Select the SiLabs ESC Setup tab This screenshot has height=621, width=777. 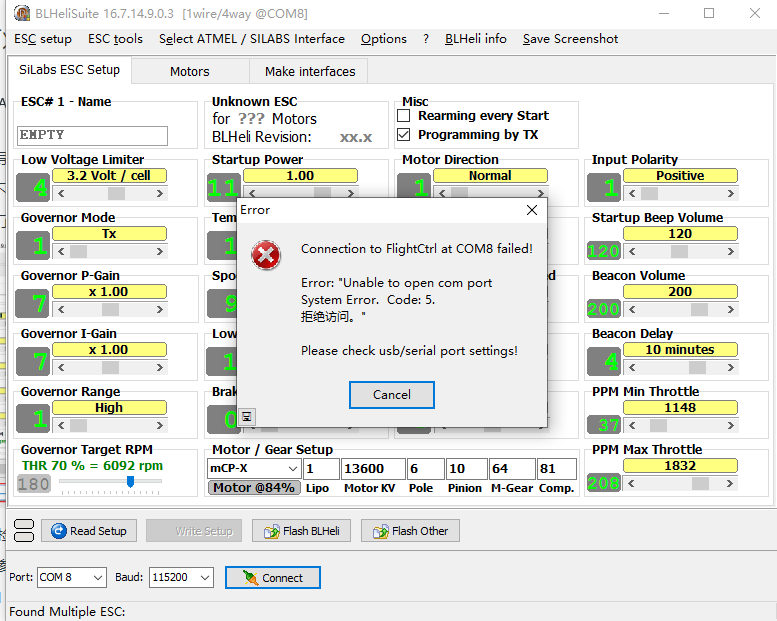[x=69, y=70]
